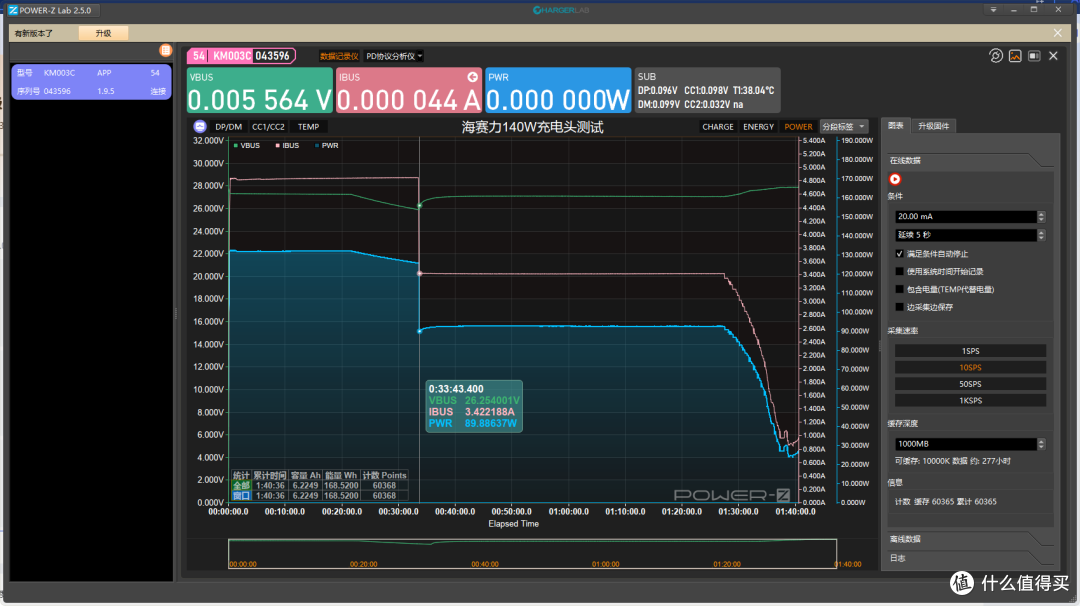The height and width of the screenshot is (606, 1080).
Task: Click the orange device list icon
Action: pos(165,50)
